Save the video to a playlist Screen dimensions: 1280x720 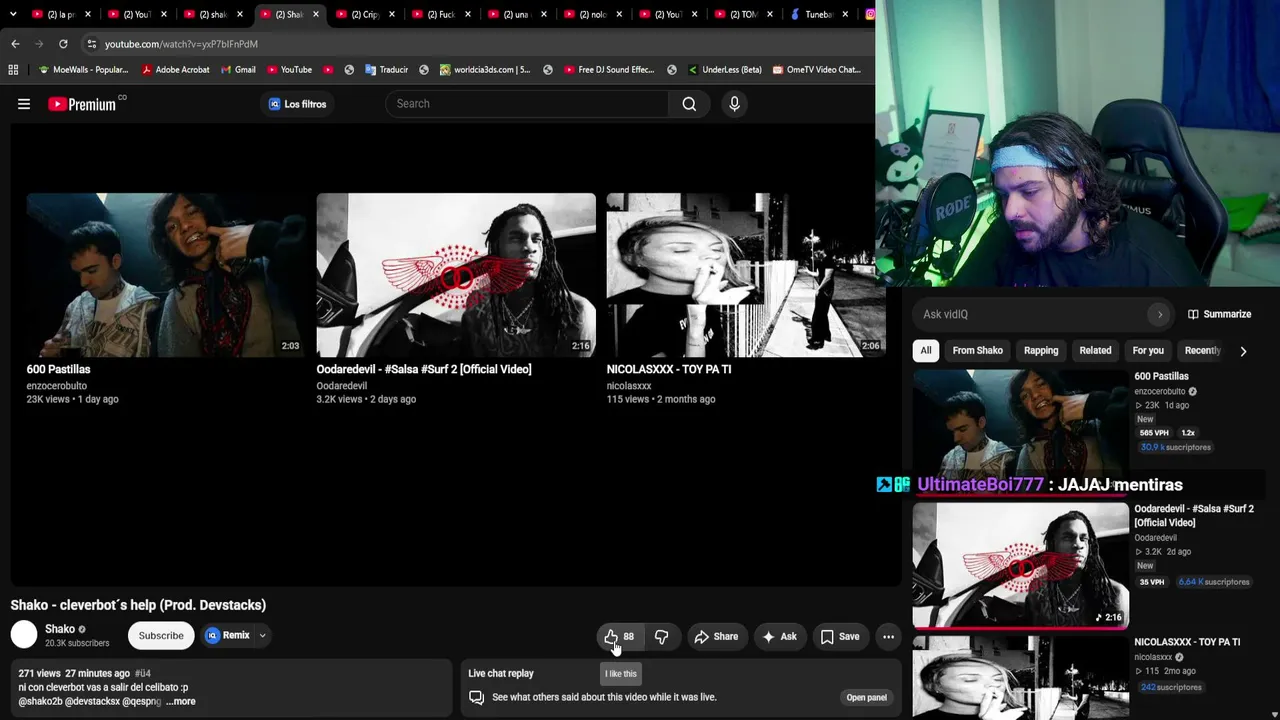(840, 637)
